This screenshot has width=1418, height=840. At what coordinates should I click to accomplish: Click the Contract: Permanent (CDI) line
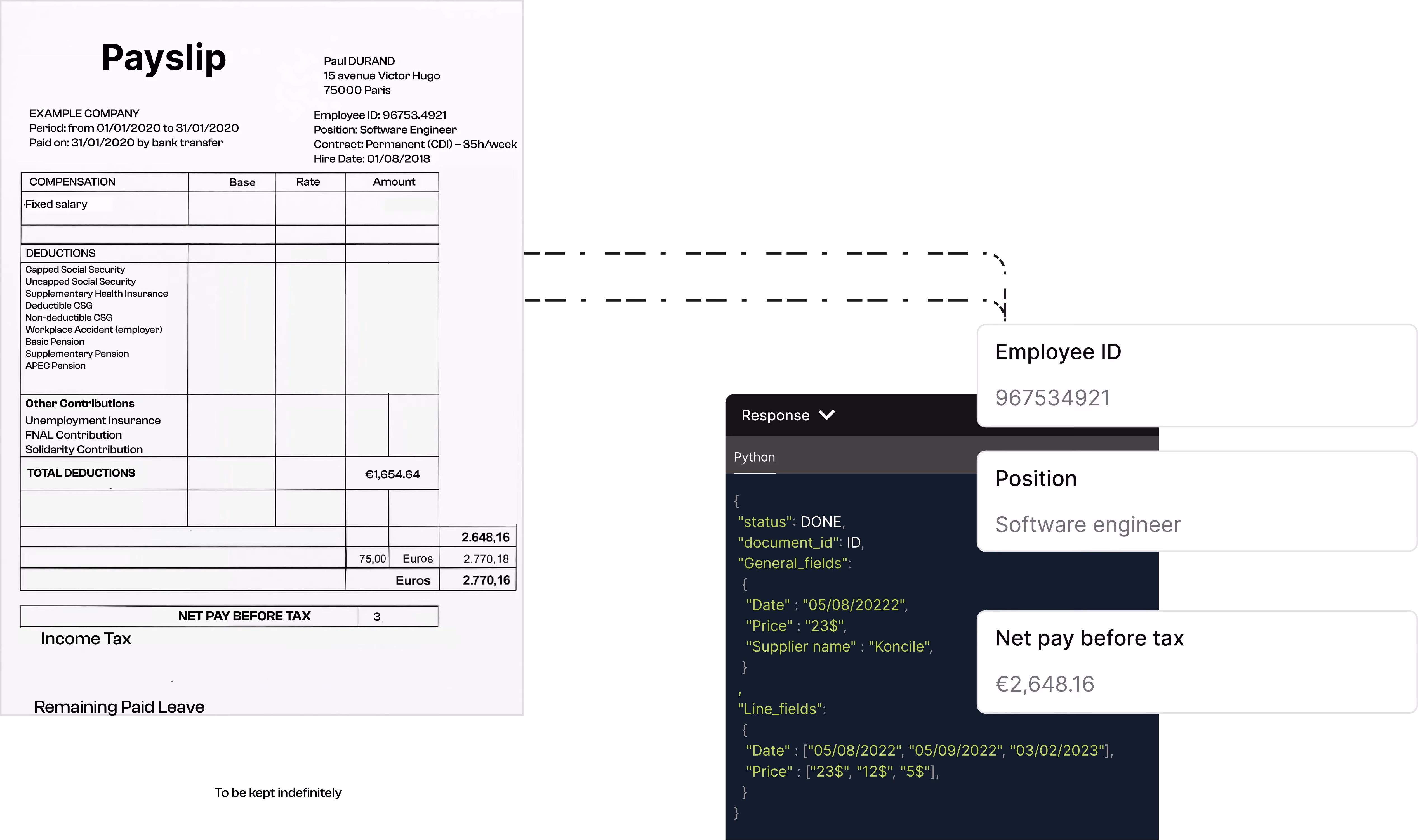pos(415,144)
